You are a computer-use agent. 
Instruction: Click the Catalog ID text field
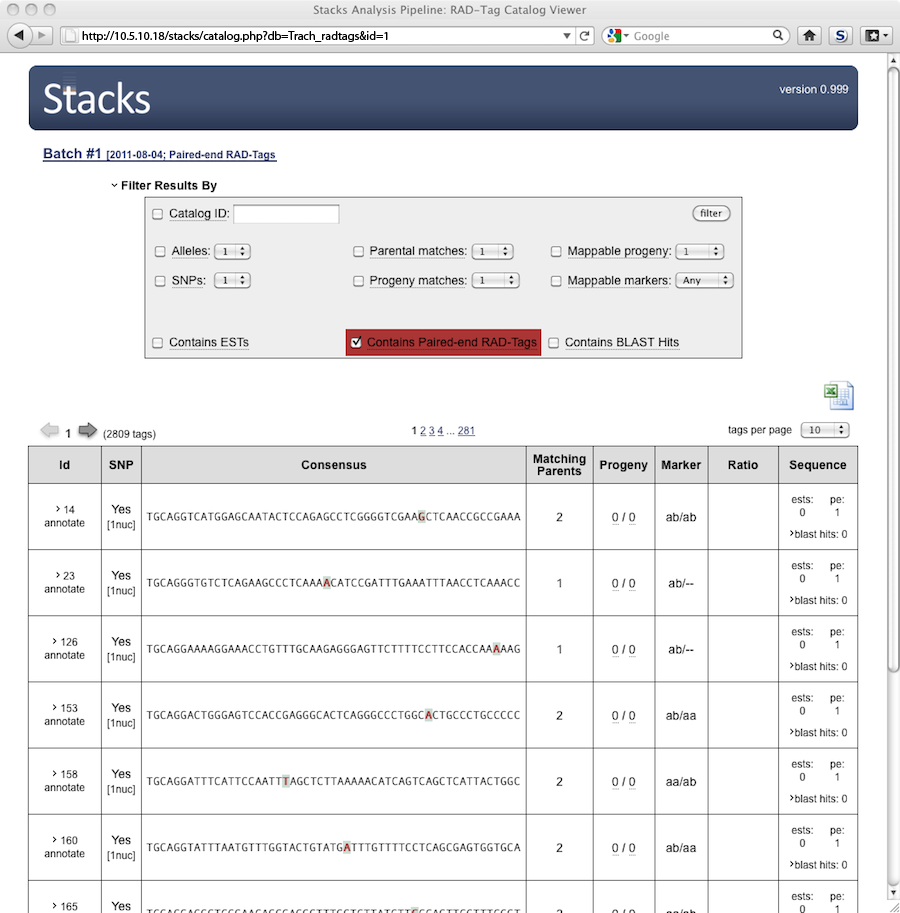(286, 214)
